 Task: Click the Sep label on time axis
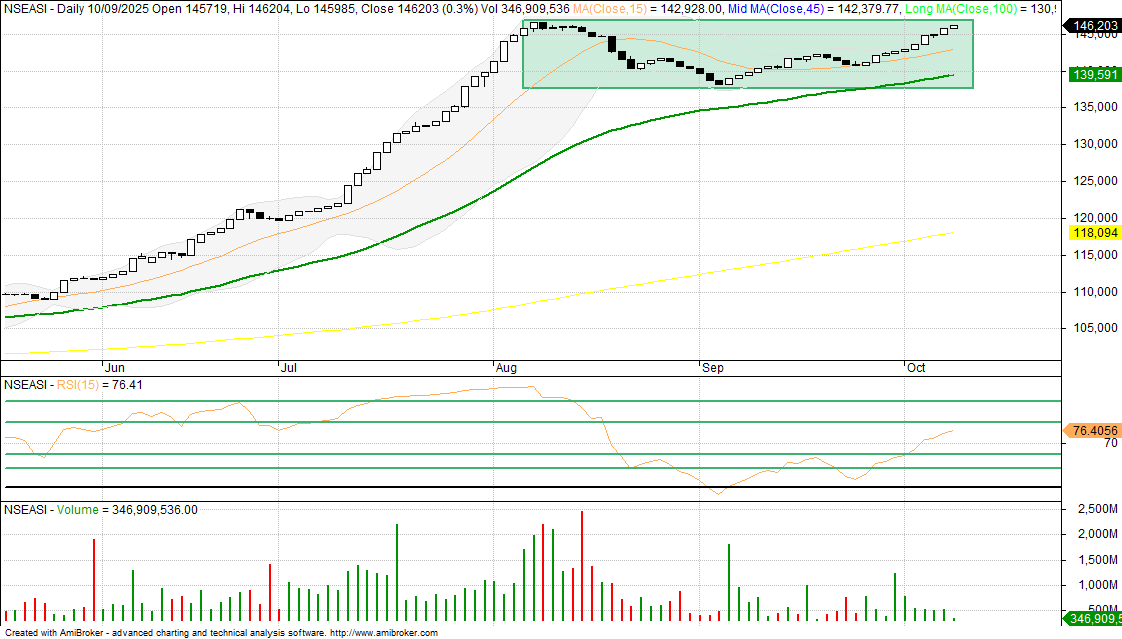tap(712, 368)
